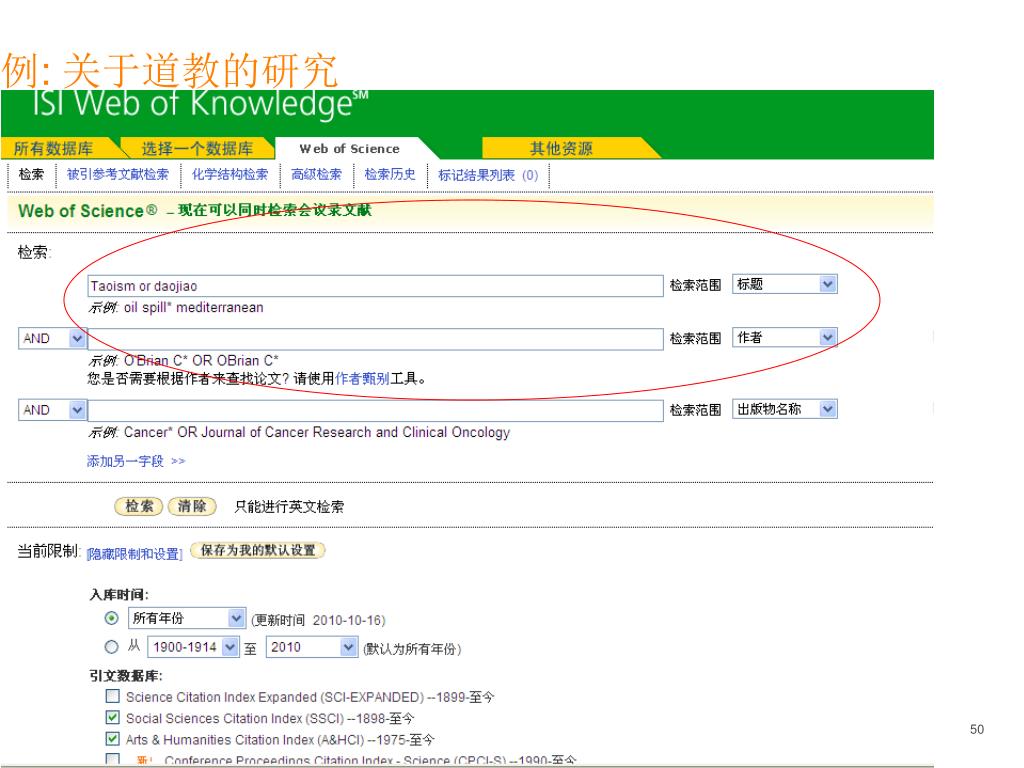Open the 其他资源 tab

(x=561, y=148)
